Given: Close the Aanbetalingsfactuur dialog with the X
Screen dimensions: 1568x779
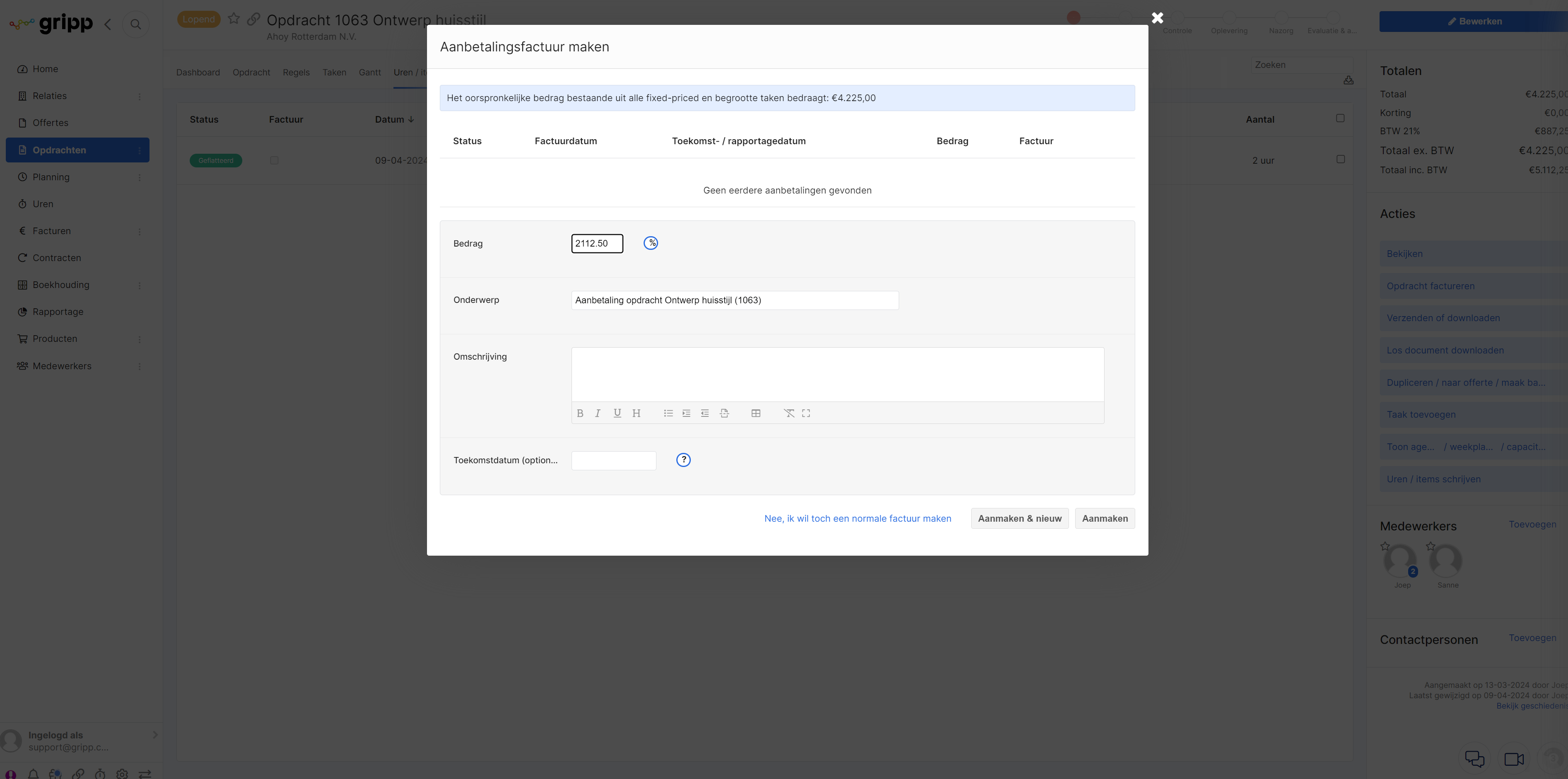Looking at the screenshot, I should (x=1157, y=18).
